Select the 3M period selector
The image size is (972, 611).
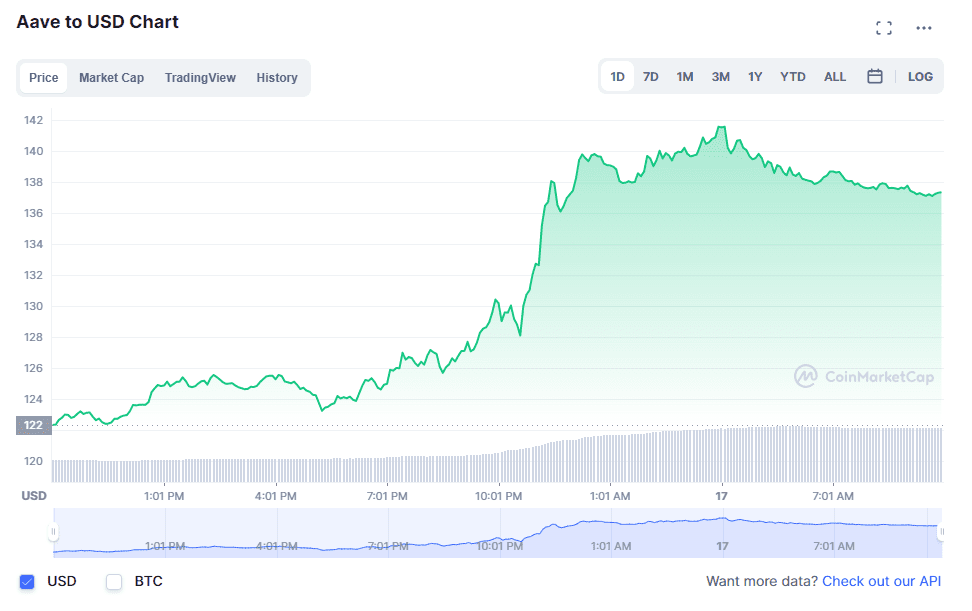720,76
